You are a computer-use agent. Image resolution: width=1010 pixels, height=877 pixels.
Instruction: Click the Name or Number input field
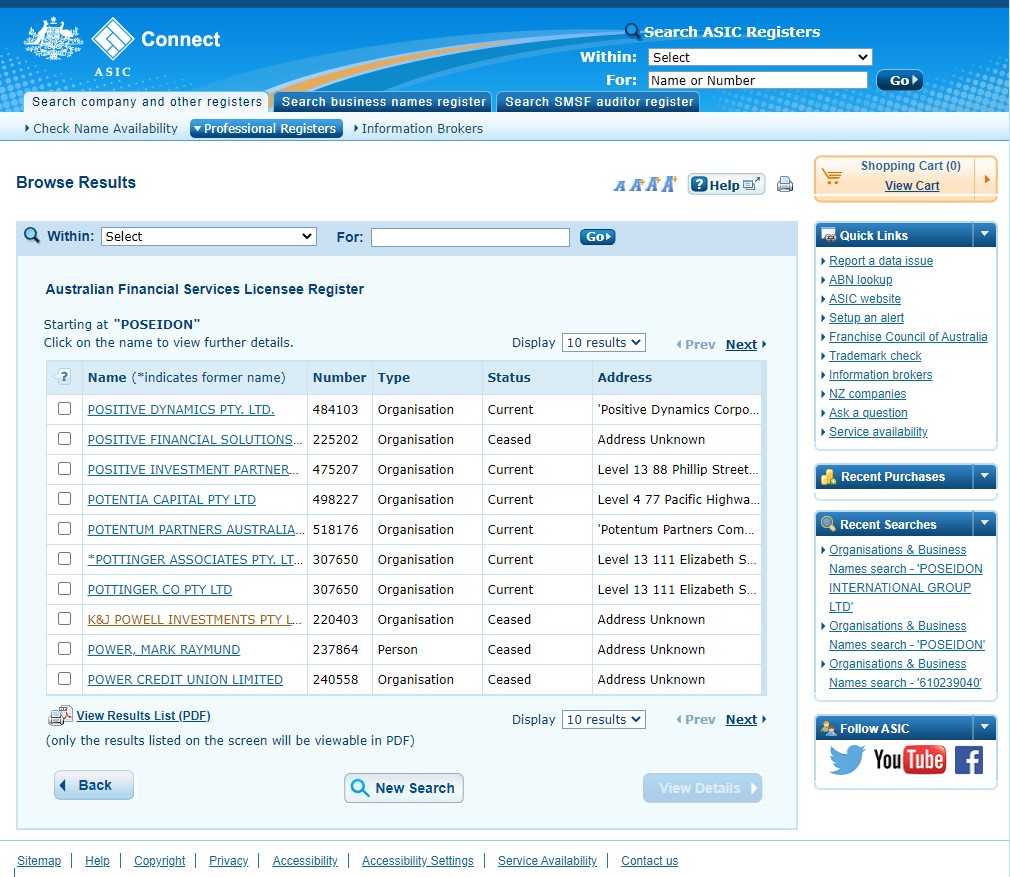(x=758, y=80)
